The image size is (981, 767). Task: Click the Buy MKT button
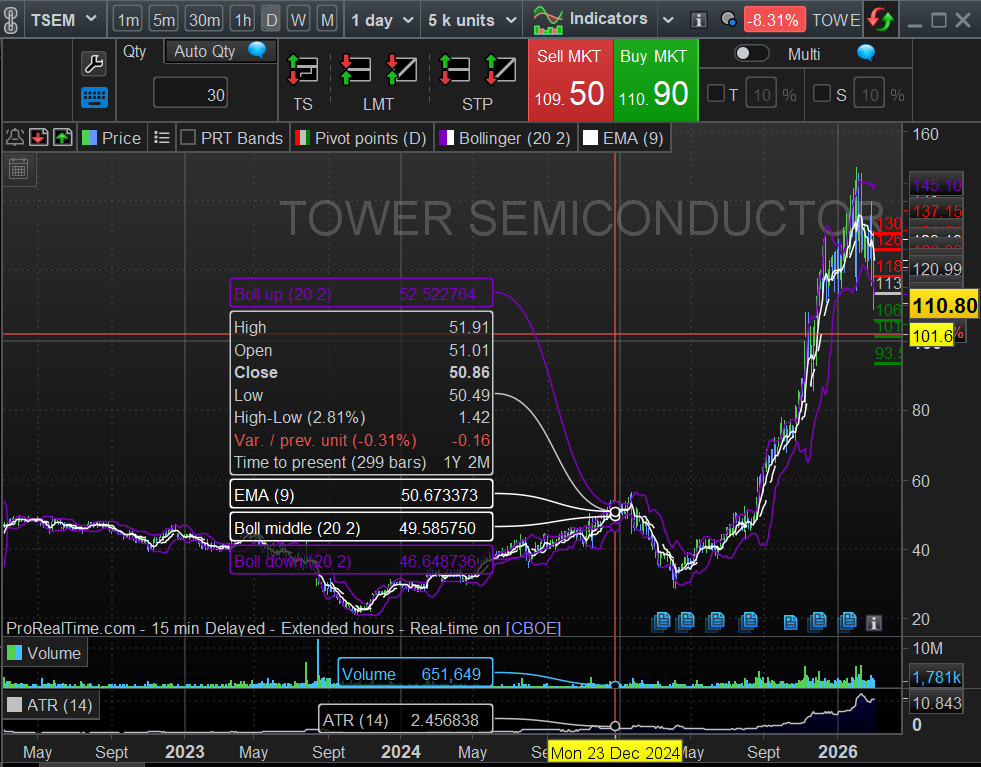click(654, 80)
